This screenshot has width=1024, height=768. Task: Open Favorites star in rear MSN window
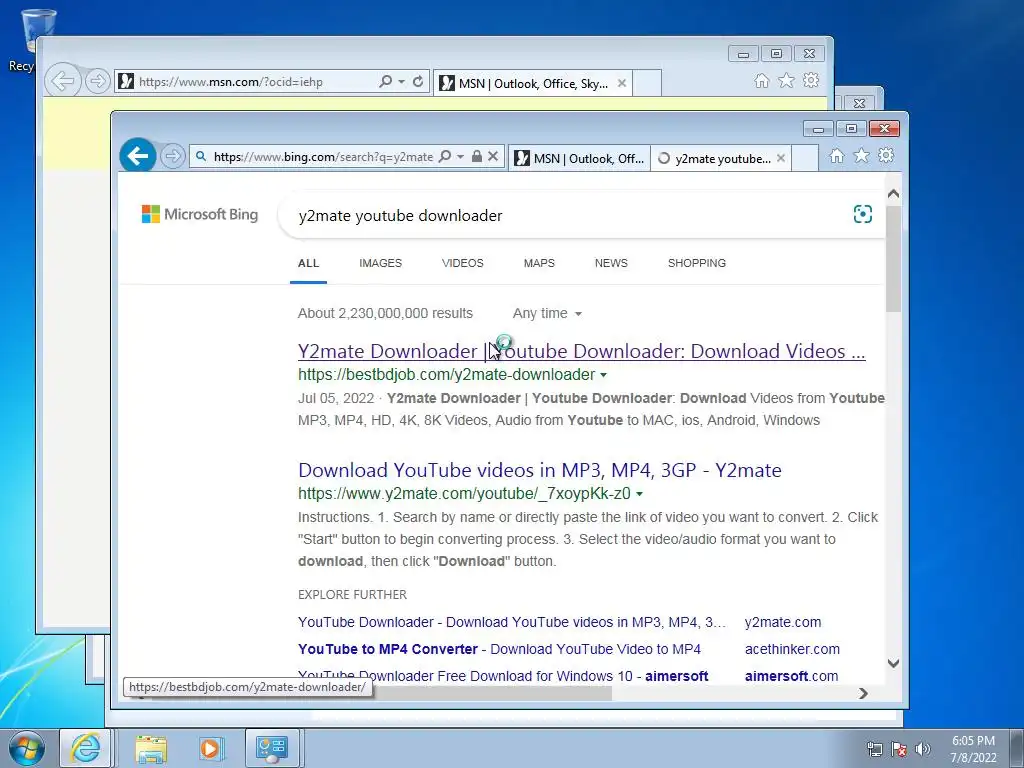point(786,80)
